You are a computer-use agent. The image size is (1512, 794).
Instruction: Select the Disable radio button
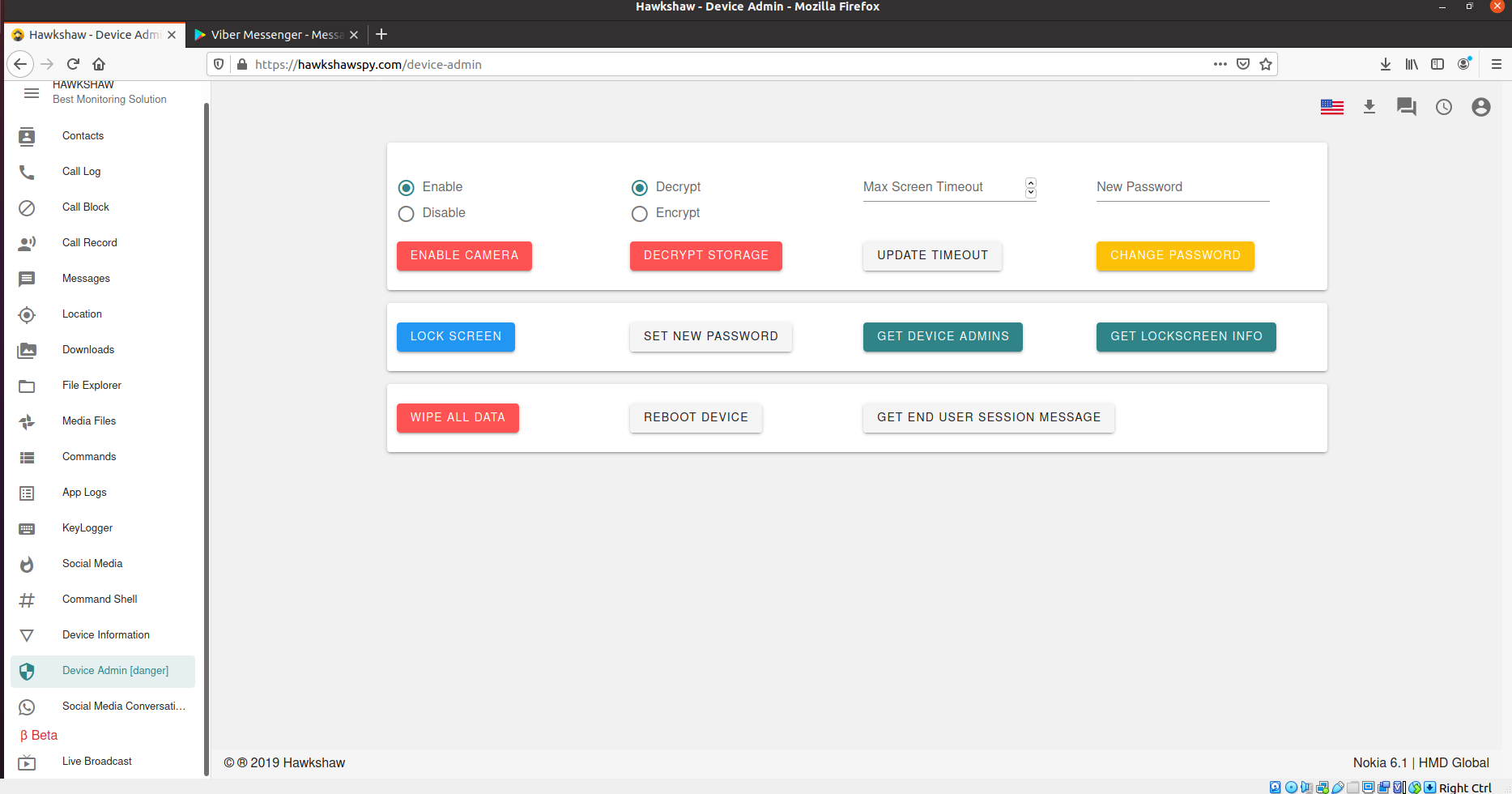[x=407, y=214]
